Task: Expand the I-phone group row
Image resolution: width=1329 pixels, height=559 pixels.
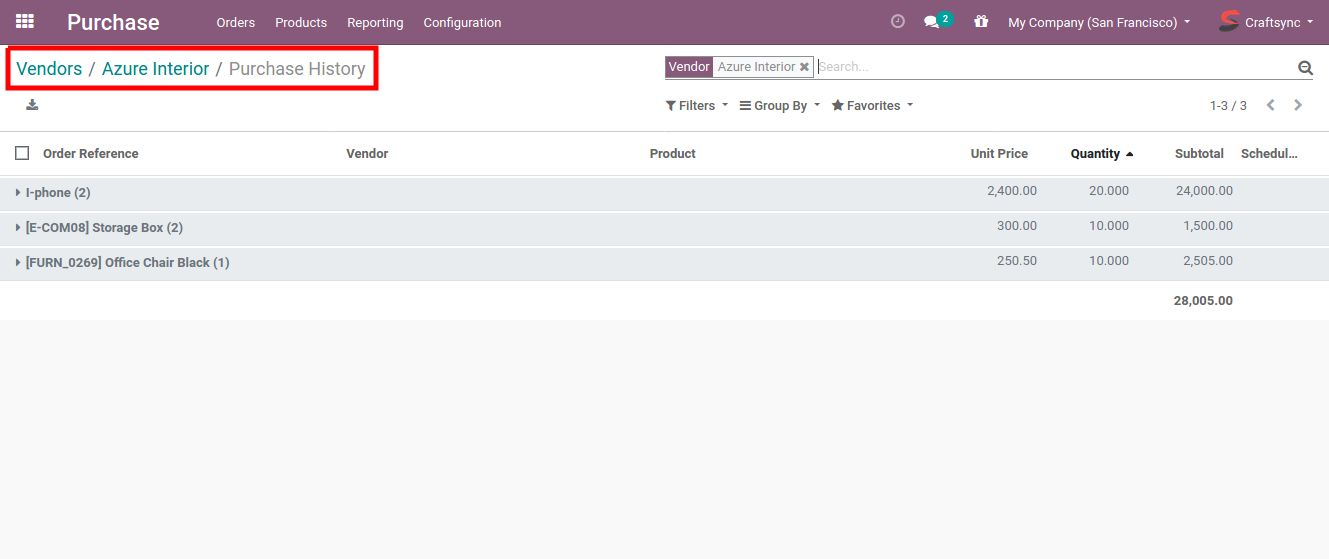Action: click(57, 192)
